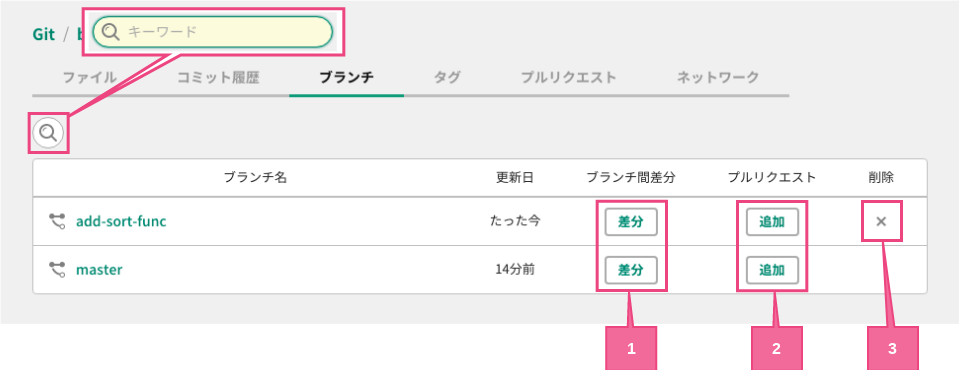
Task: Open the master branch link
Action: (x=99, y=269)
